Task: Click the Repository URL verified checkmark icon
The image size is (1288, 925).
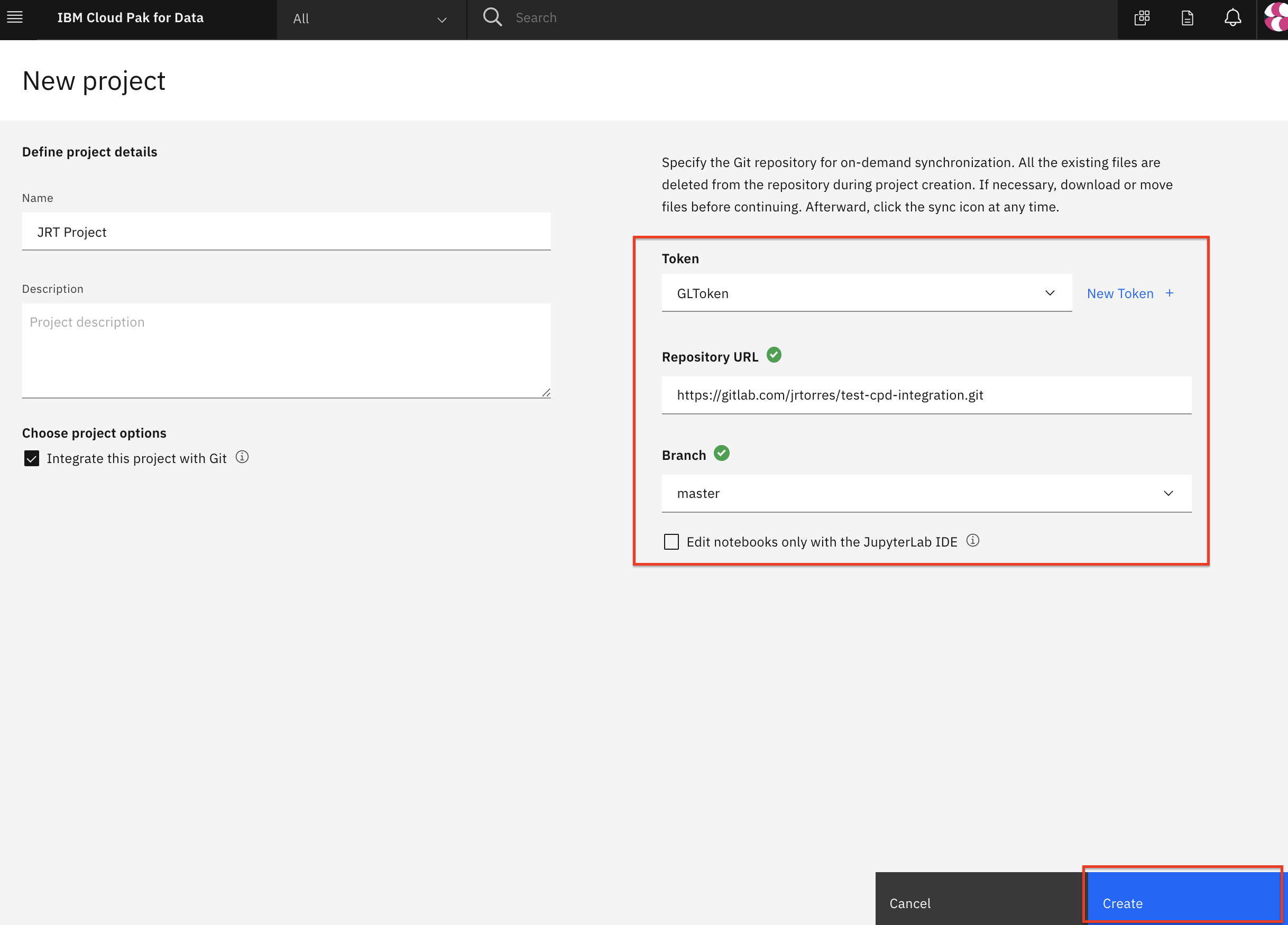Action: click(775, 357)
